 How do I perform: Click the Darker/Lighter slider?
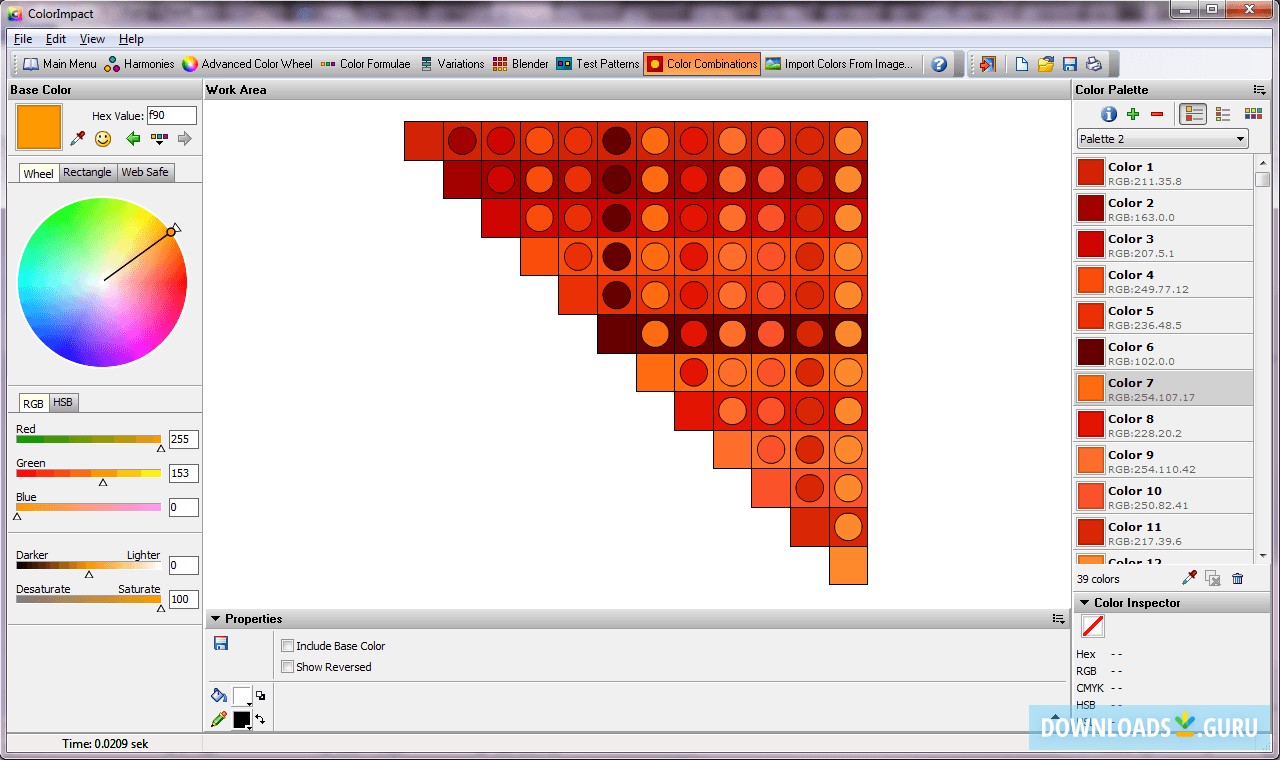[88, 565]
